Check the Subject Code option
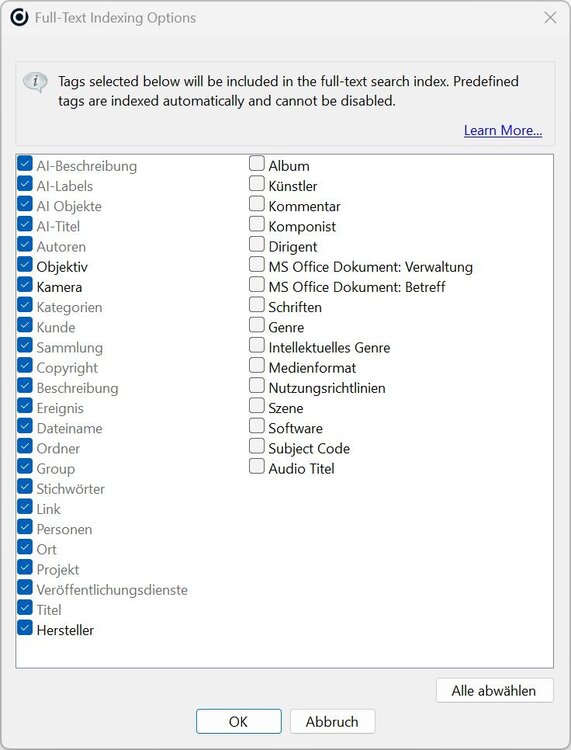 click(257, 446)
